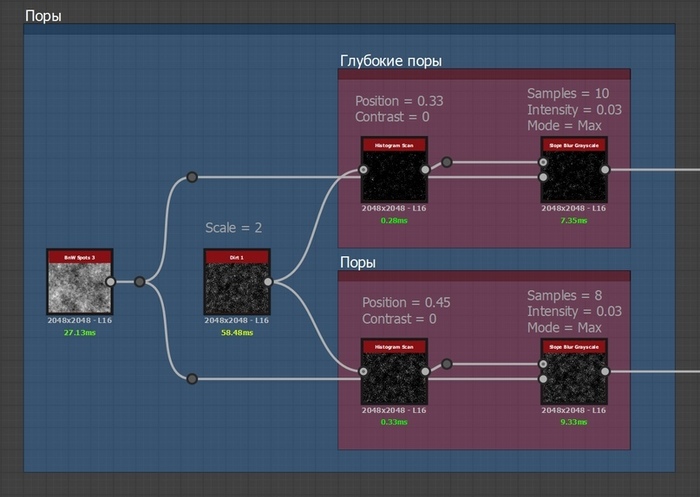Click the 0.28ms timing label

tap(394, 221)
